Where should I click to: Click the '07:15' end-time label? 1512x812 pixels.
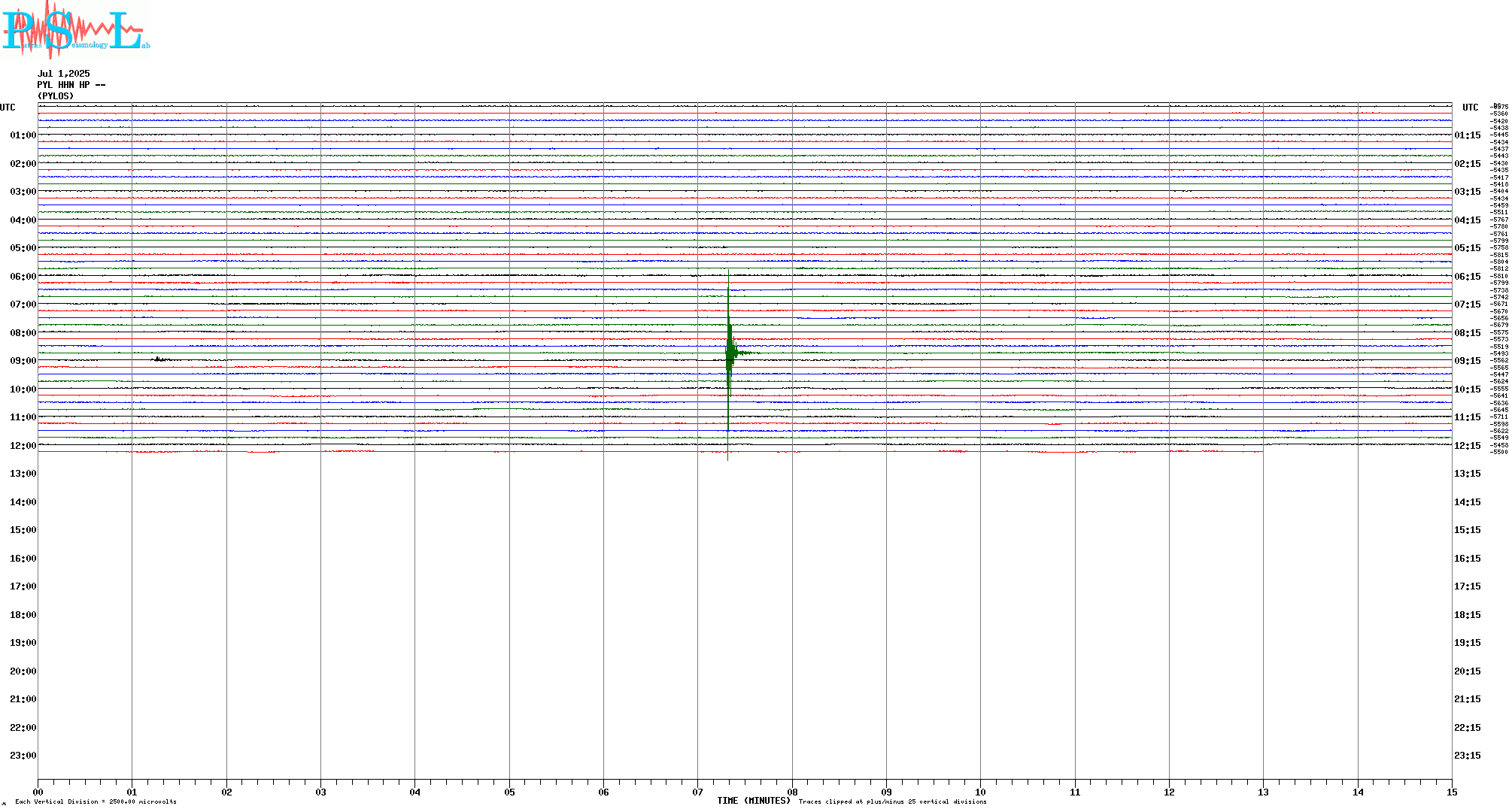[x=1468, y=304]
